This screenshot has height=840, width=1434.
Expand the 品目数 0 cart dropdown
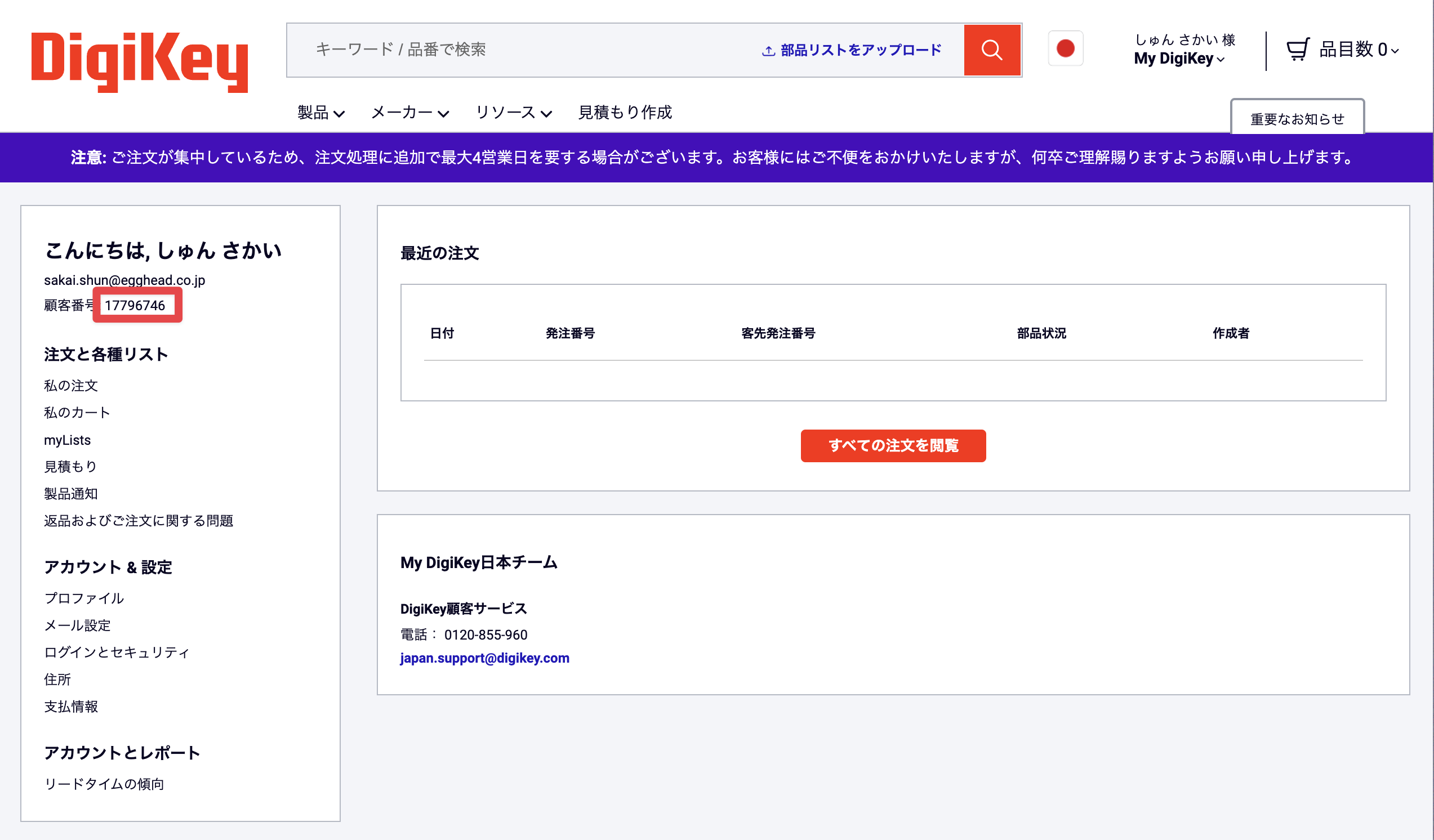click(1359, 50)
